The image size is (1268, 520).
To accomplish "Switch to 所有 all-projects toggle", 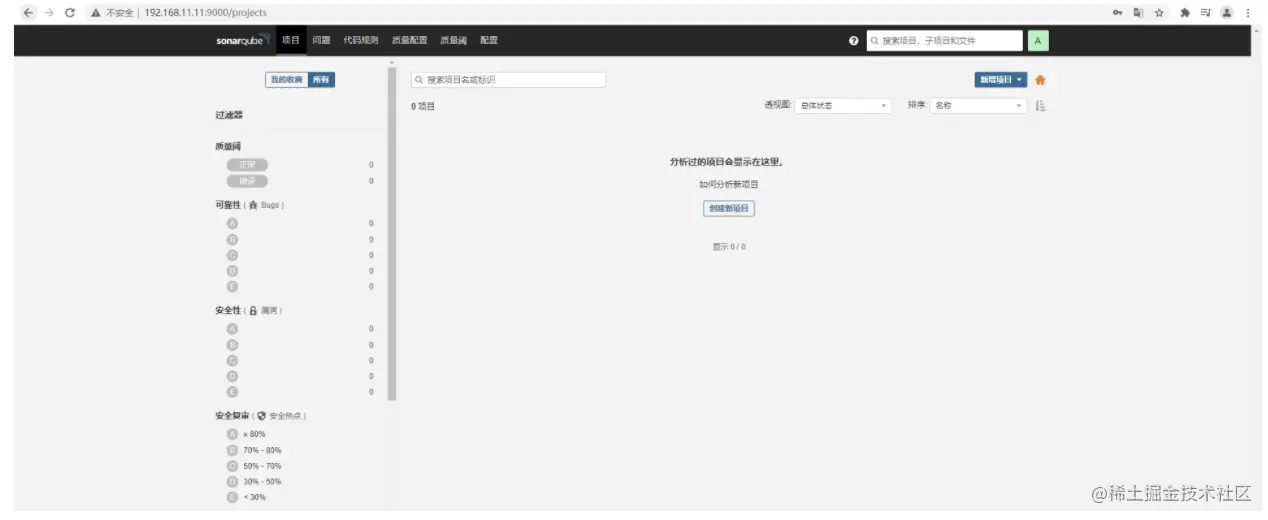I will coord(321,80).
